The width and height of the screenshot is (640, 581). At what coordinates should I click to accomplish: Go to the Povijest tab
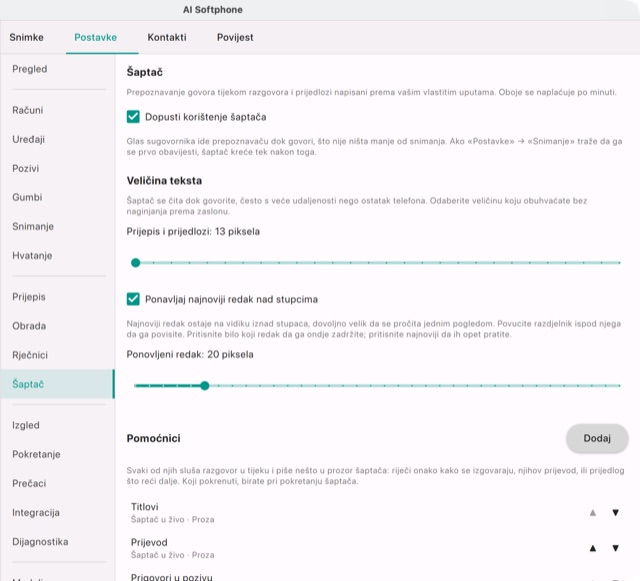(x=235, y=37)
